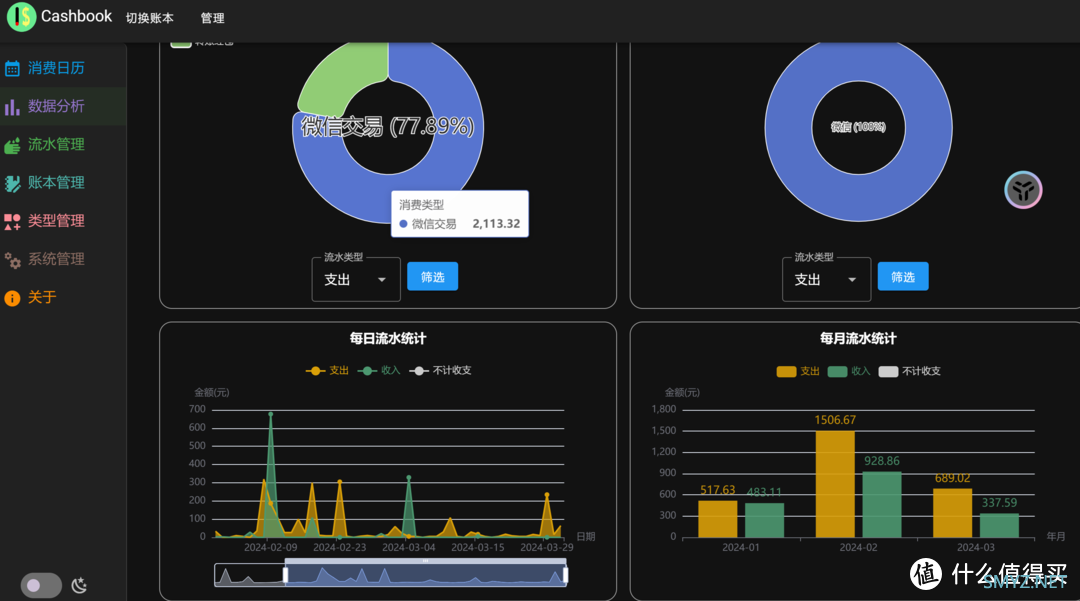Image resolution: width=1080 pixels, height=601 pixels.
Task: Click right handle of daily chart zoom slider
Action: (x=565, y=575)
